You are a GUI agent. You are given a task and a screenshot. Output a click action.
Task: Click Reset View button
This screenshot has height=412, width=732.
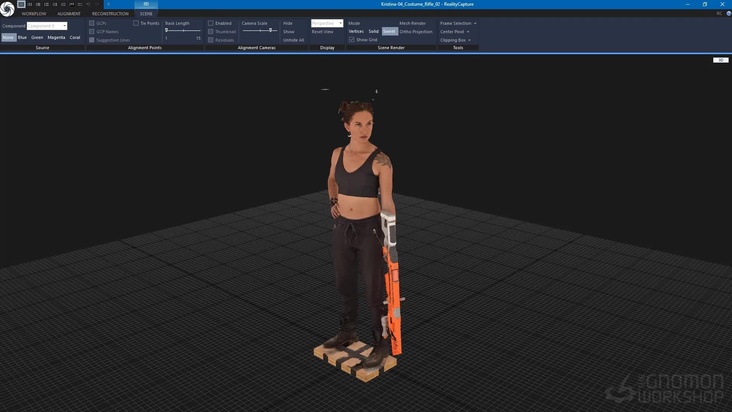pos(323,31)
